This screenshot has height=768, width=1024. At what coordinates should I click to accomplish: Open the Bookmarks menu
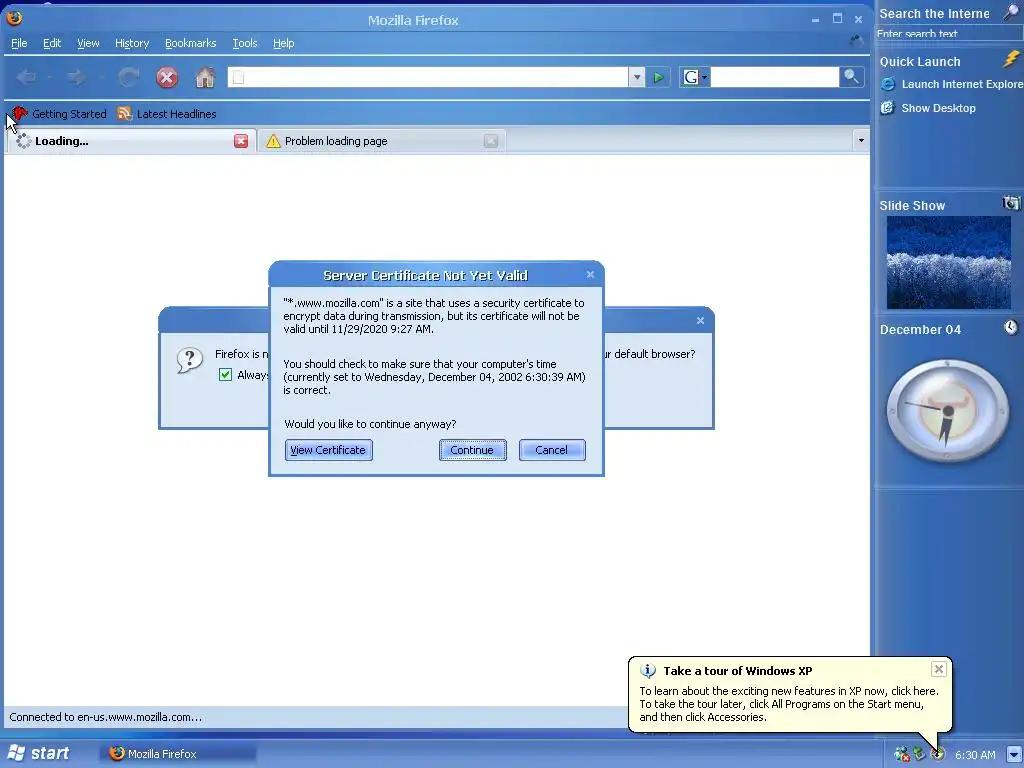click(x=190, y=43)
